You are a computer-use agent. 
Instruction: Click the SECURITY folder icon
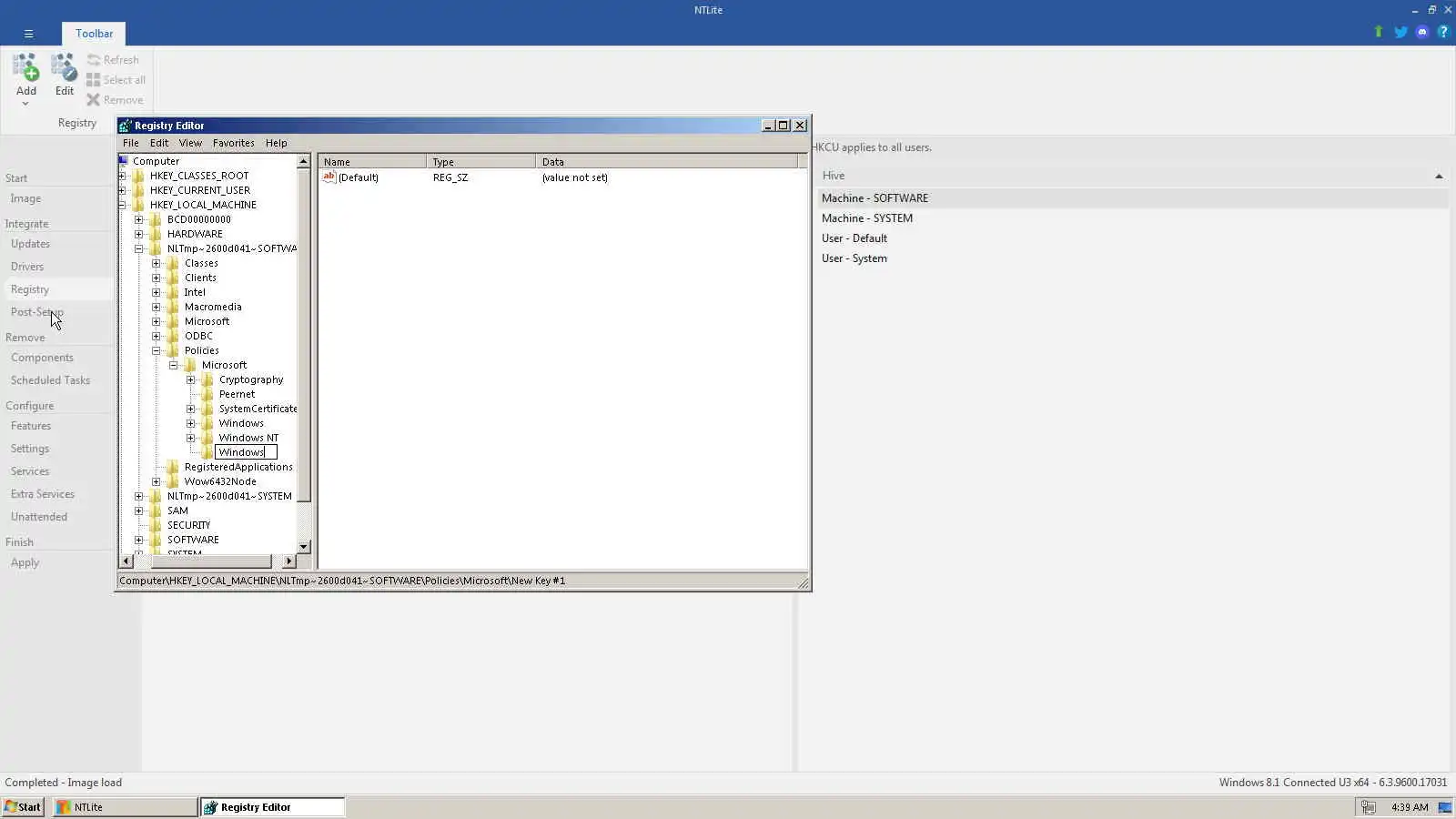pyautogui.click(x=156, y=525)
